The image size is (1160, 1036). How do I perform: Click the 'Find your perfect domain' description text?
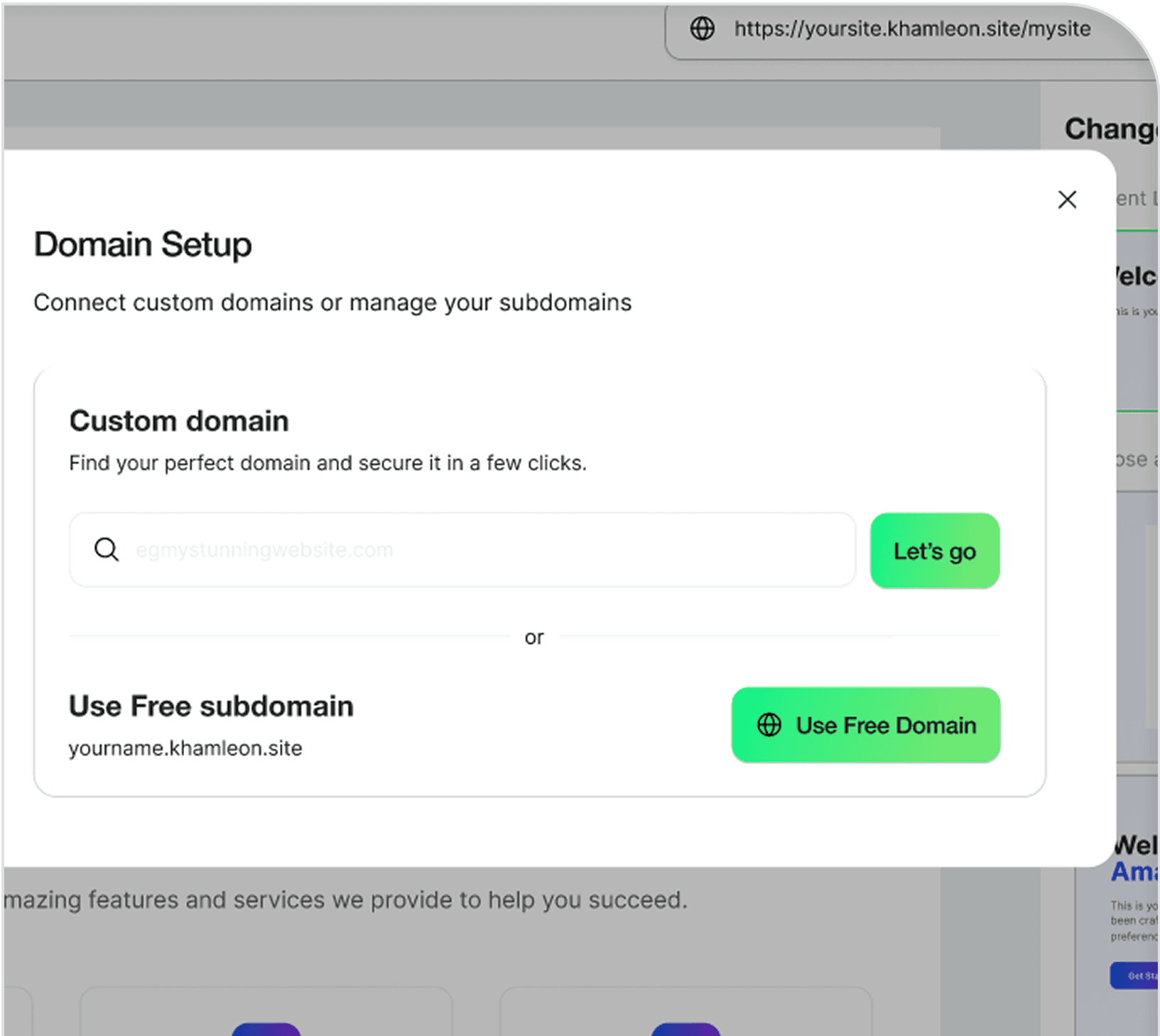point(327,462)
